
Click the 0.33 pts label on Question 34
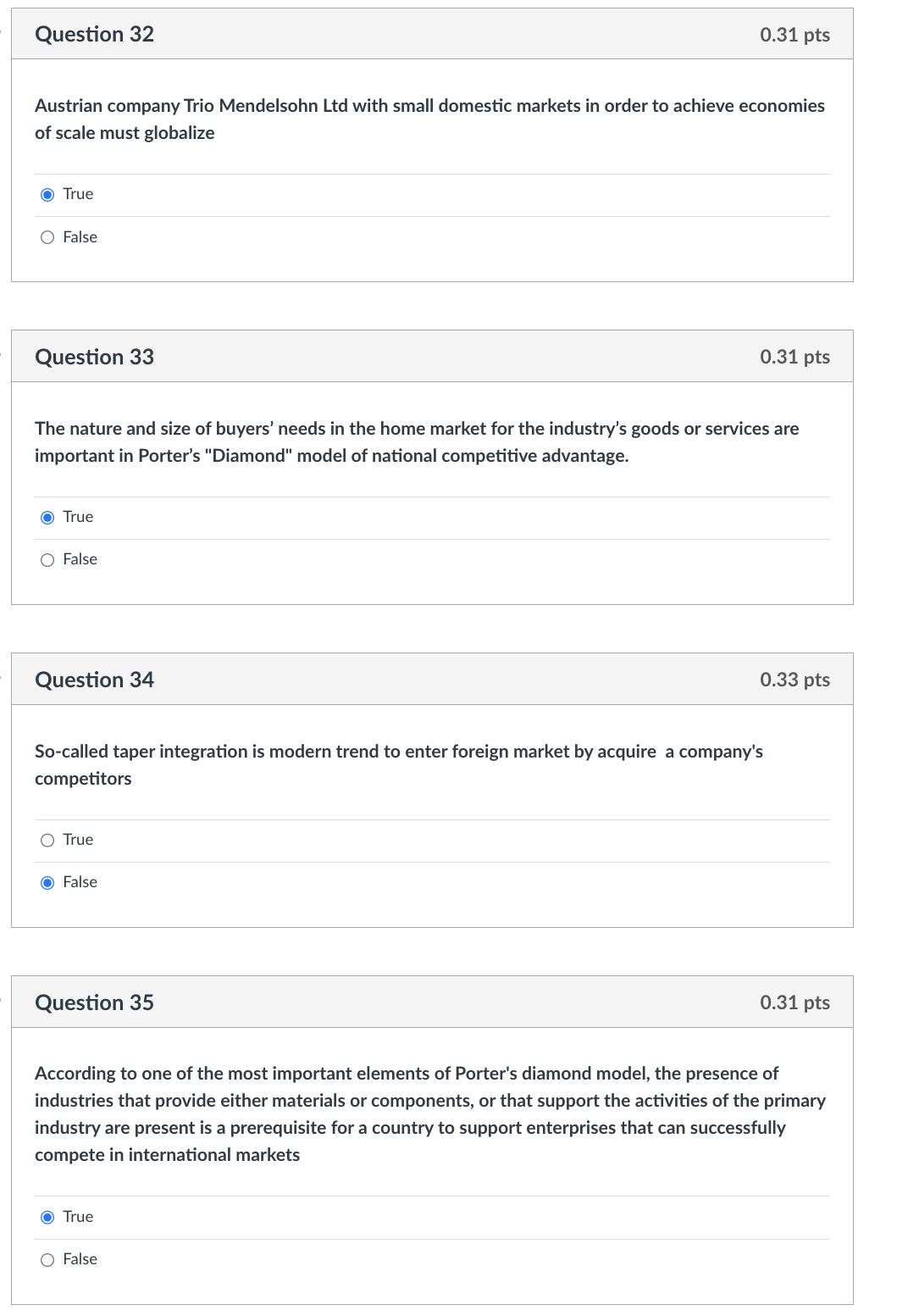[794, 680]
